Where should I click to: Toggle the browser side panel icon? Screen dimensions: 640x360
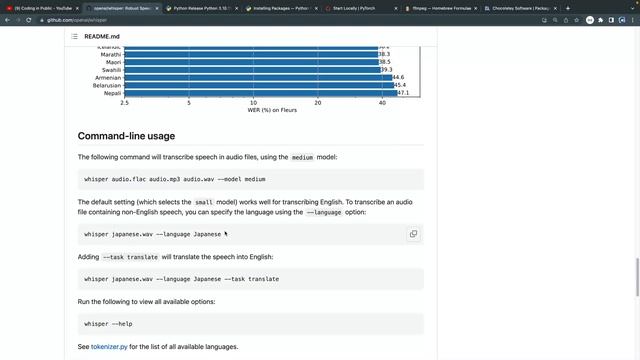pyautogui.click(x=611, y=20)
